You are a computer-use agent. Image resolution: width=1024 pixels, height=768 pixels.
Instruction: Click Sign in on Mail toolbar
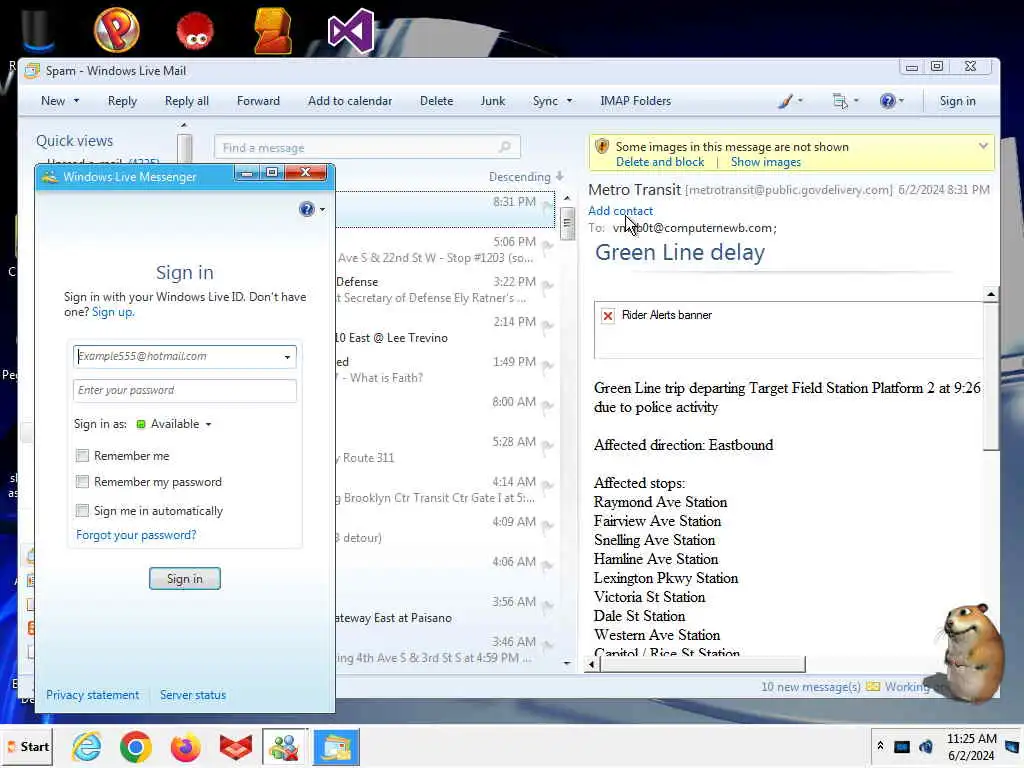[x=957, y=101]
